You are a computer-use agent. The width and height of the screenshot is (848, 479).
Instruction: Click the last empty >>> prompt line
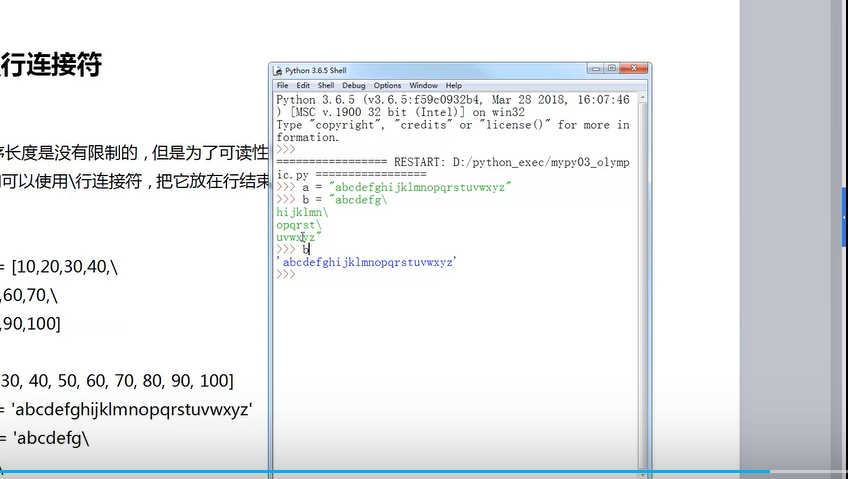click(x=286, y=275)
